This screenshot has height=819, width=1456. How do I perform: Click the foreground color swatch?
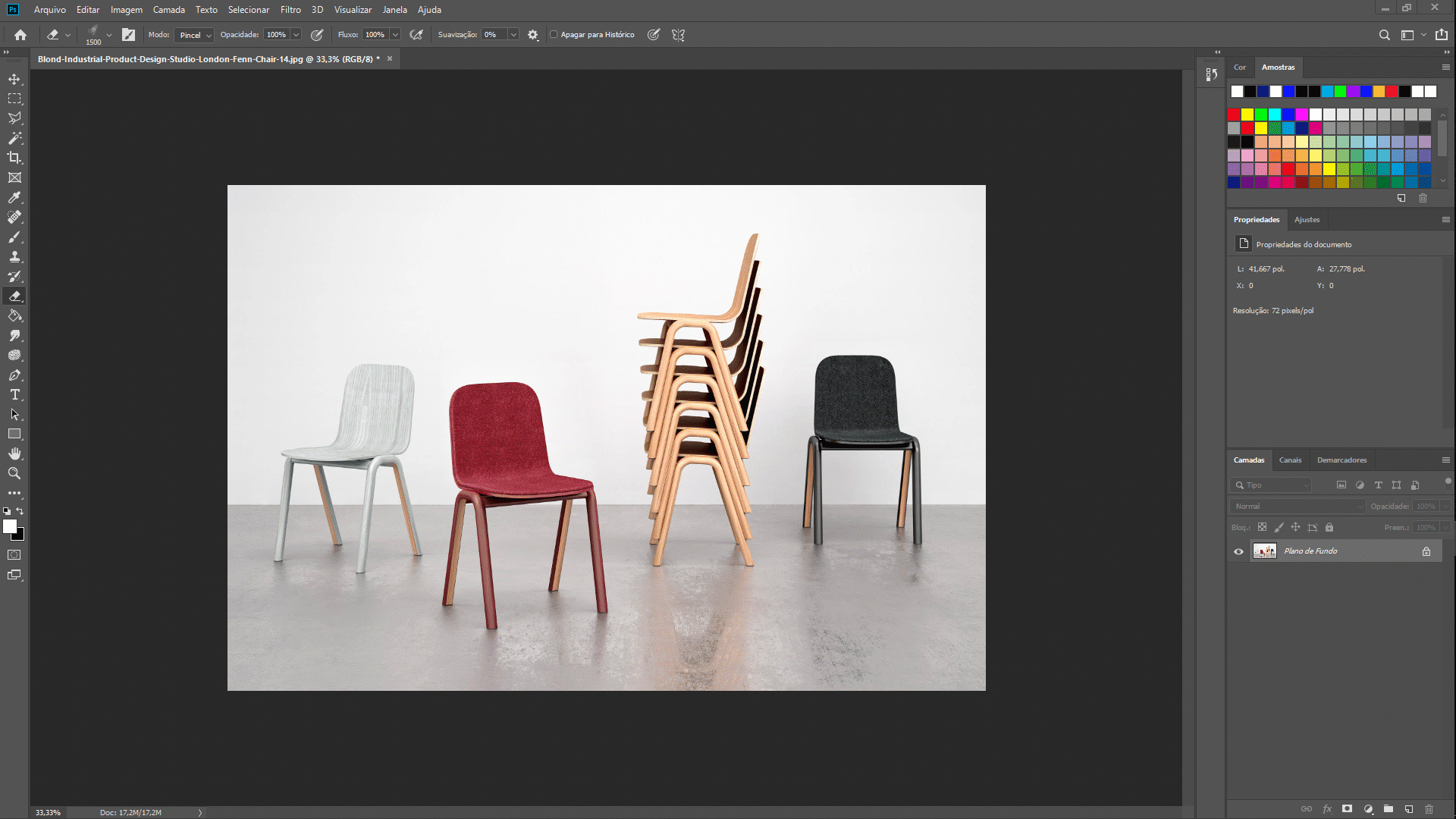[9, 526]
